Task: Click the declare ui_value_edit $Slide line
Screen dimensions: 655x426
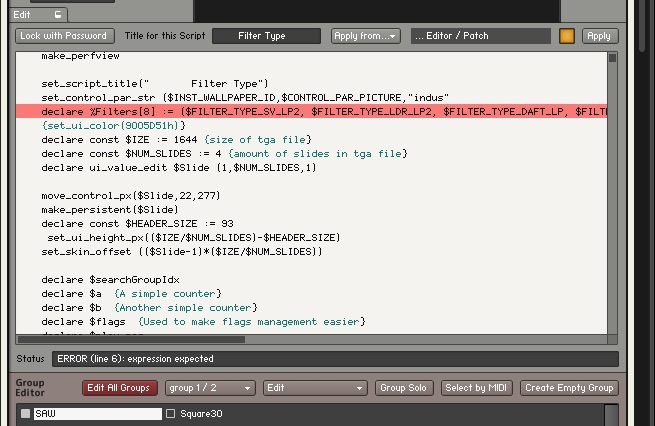Action: coord(179,167)
